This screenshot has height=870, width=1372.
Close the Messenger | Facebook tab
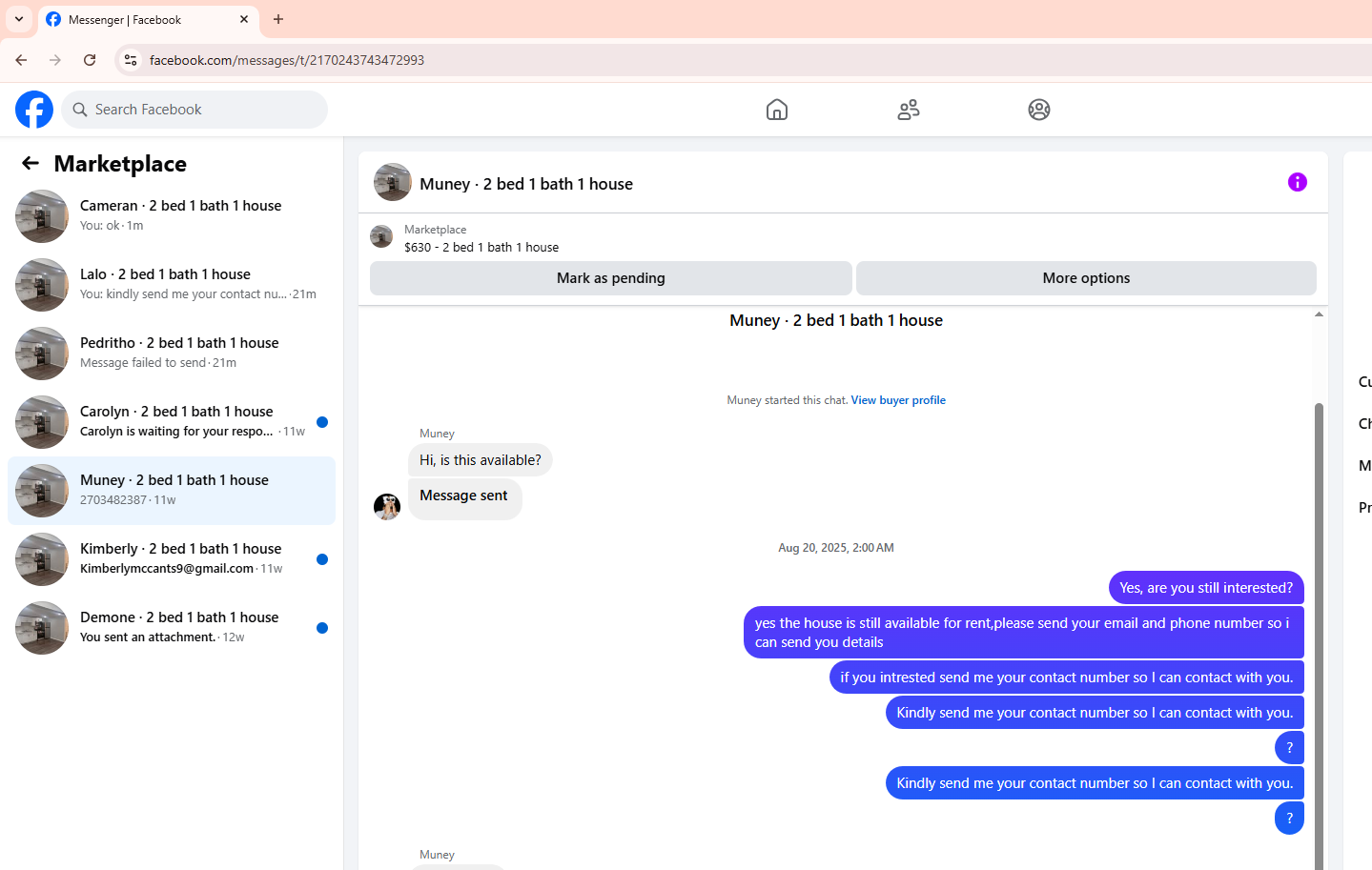tap(244, 19)
